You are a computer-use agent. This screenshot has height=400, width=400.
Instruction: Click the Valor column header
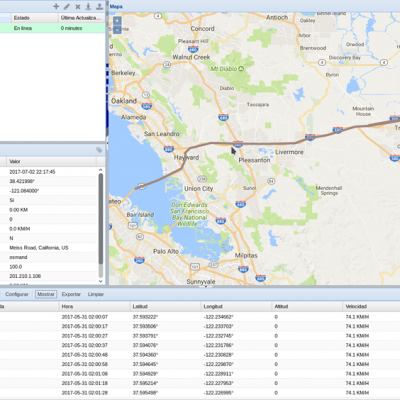pyautogui.click(x=52, y=161)
